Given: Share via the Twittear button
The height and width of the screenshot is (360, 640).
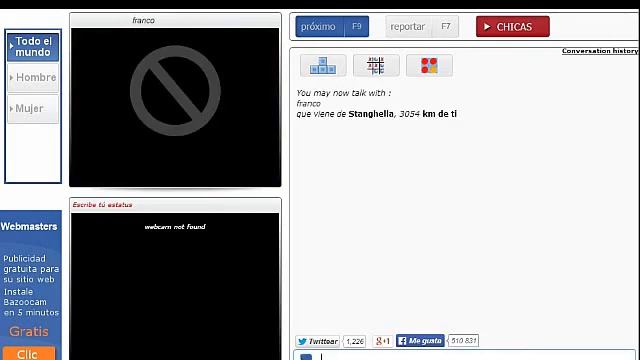Looking at the screenshot, I should tap(318, 341).
